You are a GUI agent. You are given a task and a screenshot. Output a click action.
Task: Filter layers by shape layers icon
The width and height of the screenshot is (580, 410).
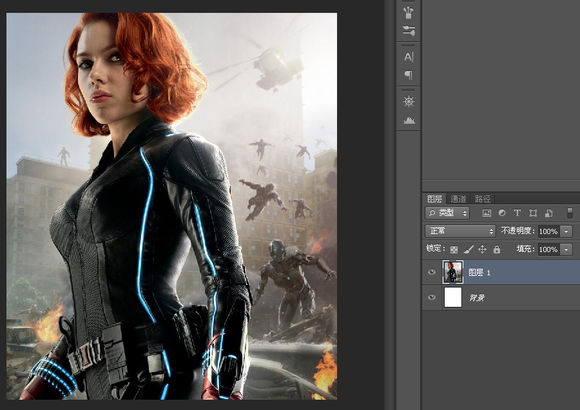533,213
